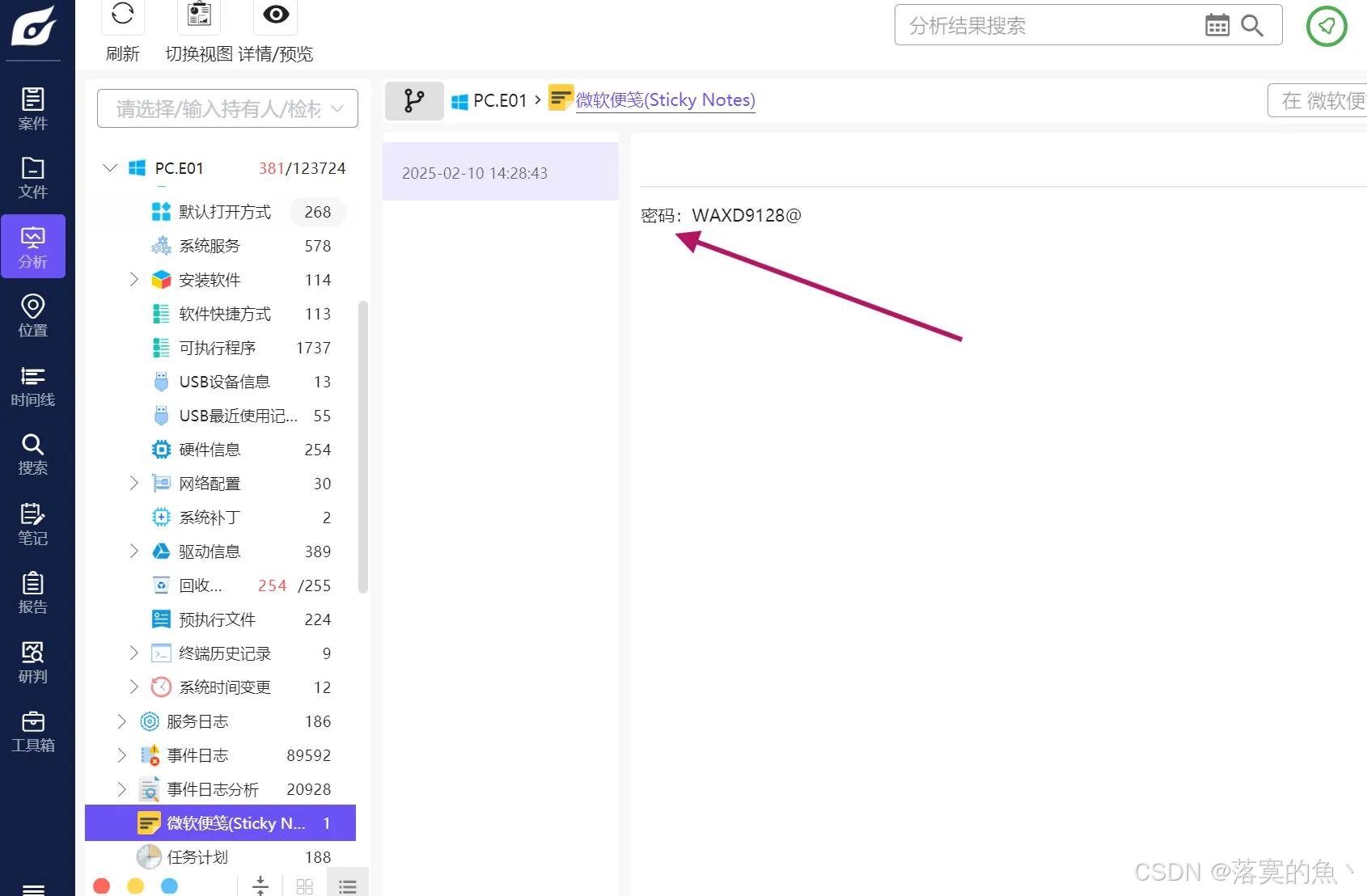Screen dimensions: 1367x896
Task: Click the 微软便笺(Sticky Notes) breadcrumb link
Action: (x=665, y=100)
